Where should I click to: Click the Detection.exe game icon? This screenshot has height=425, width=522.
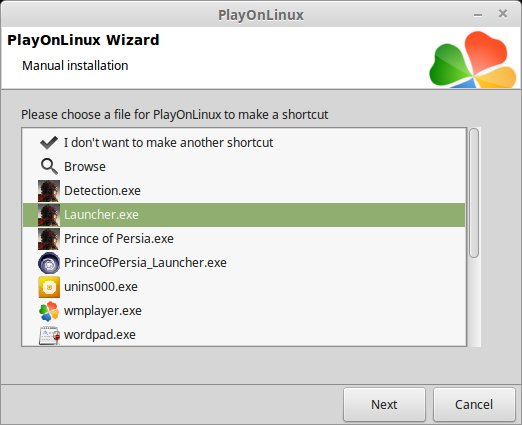point(49,191)
